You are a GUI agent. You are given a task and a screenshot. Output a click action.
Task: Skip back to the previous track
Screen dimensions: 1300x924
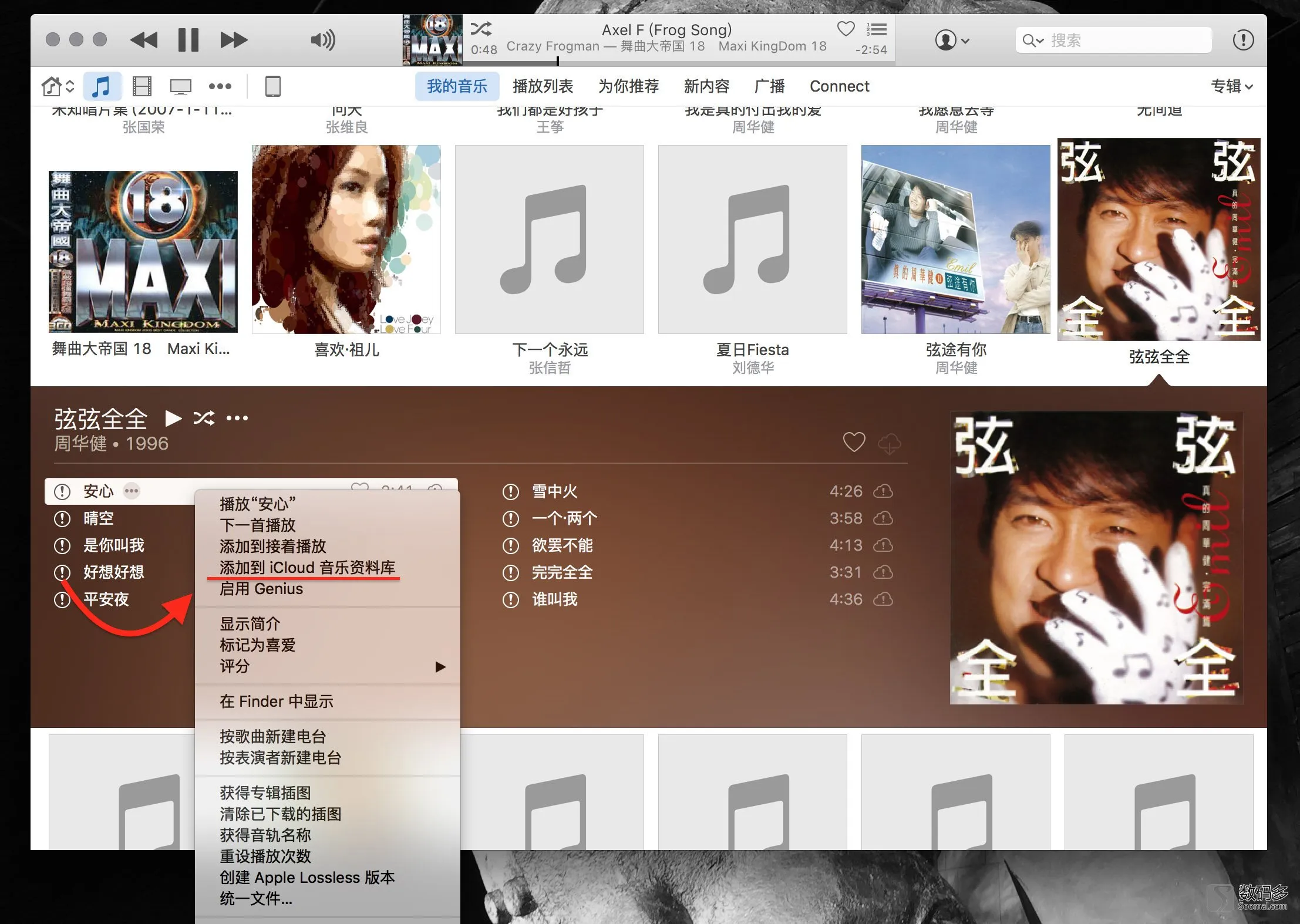point(144,40)
